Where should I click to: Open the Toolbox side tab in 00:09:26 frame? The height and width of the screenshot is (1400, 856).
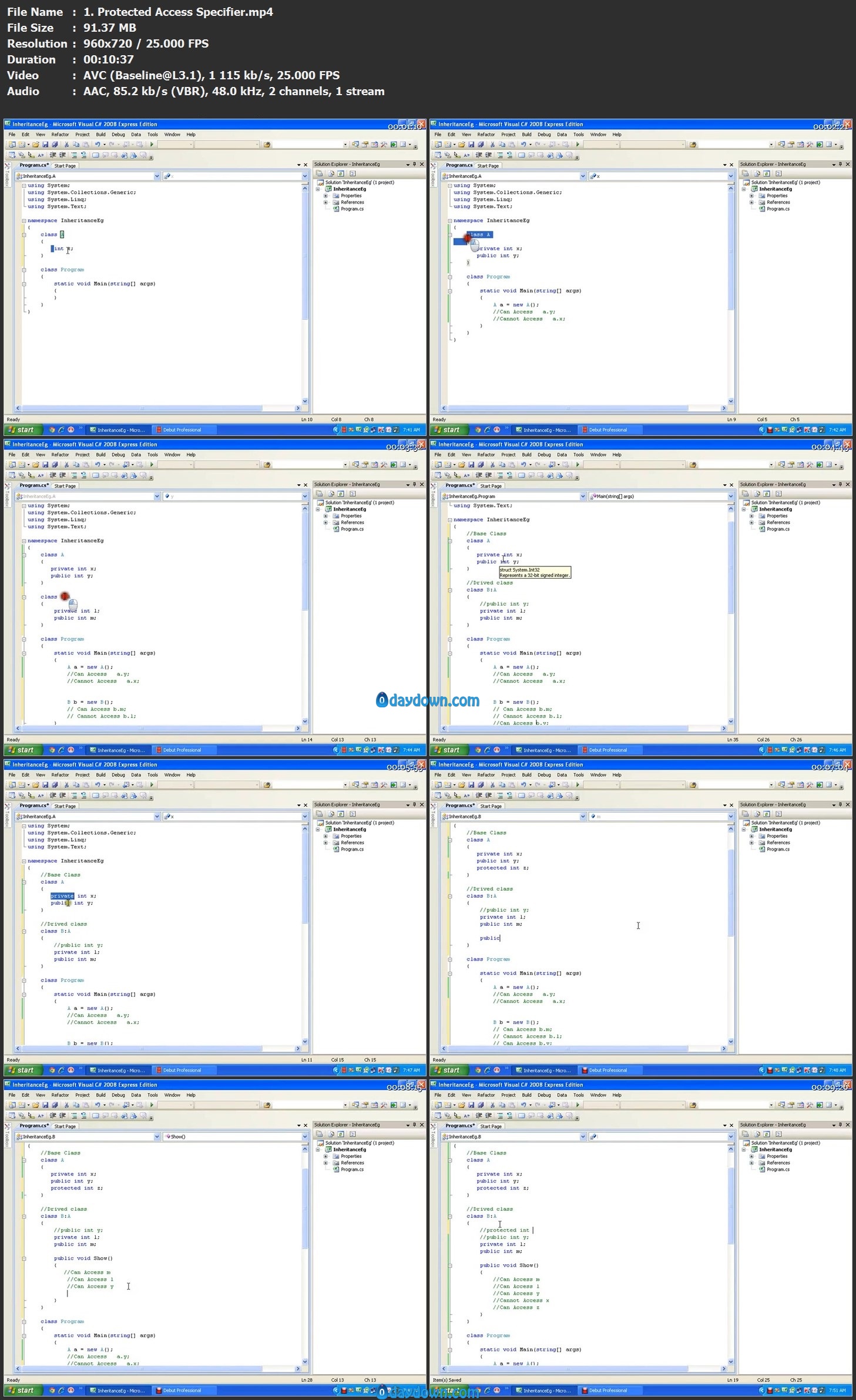[x=434, y=1142]
